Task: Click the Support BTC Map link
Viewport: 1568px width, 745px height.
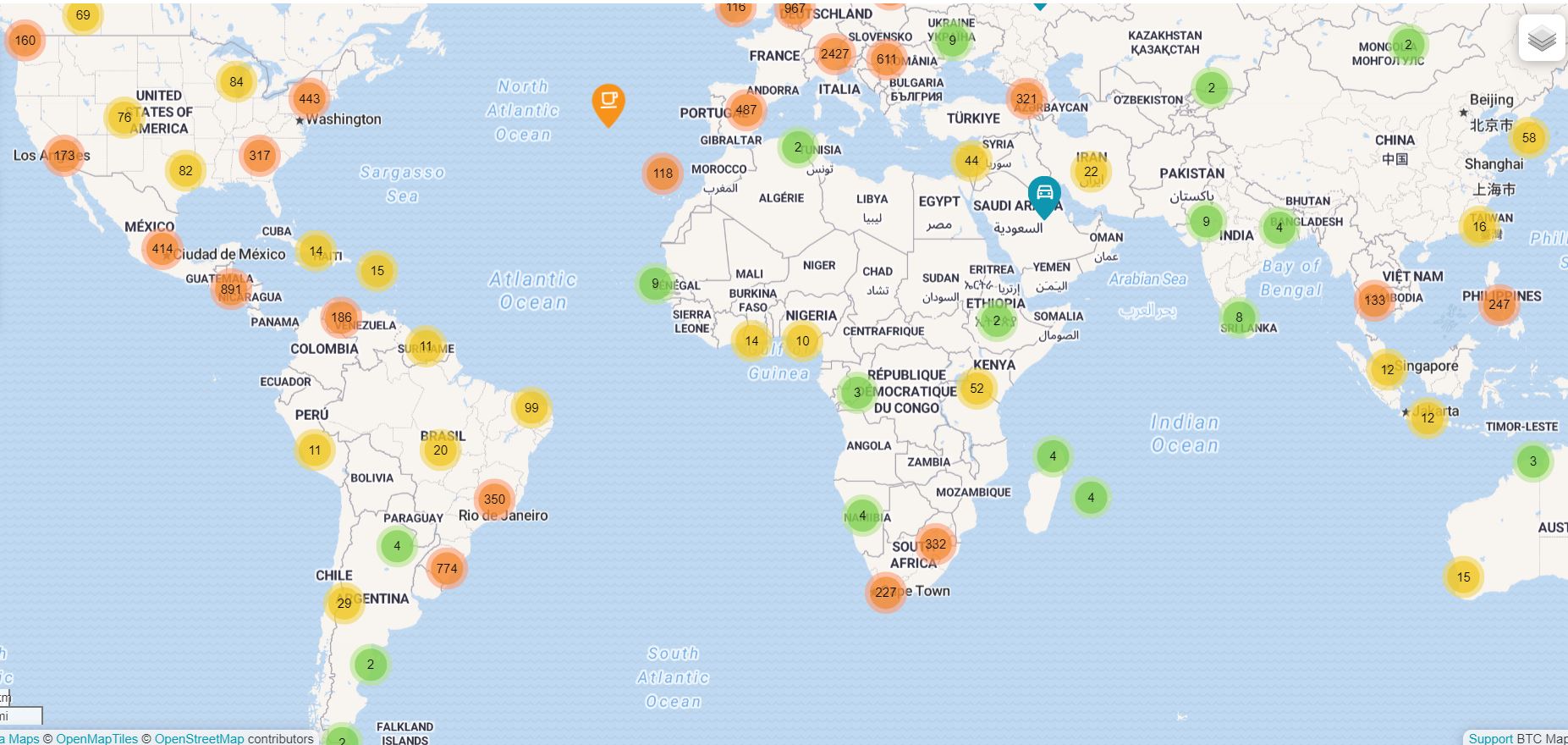Action: pos(1490,738)
